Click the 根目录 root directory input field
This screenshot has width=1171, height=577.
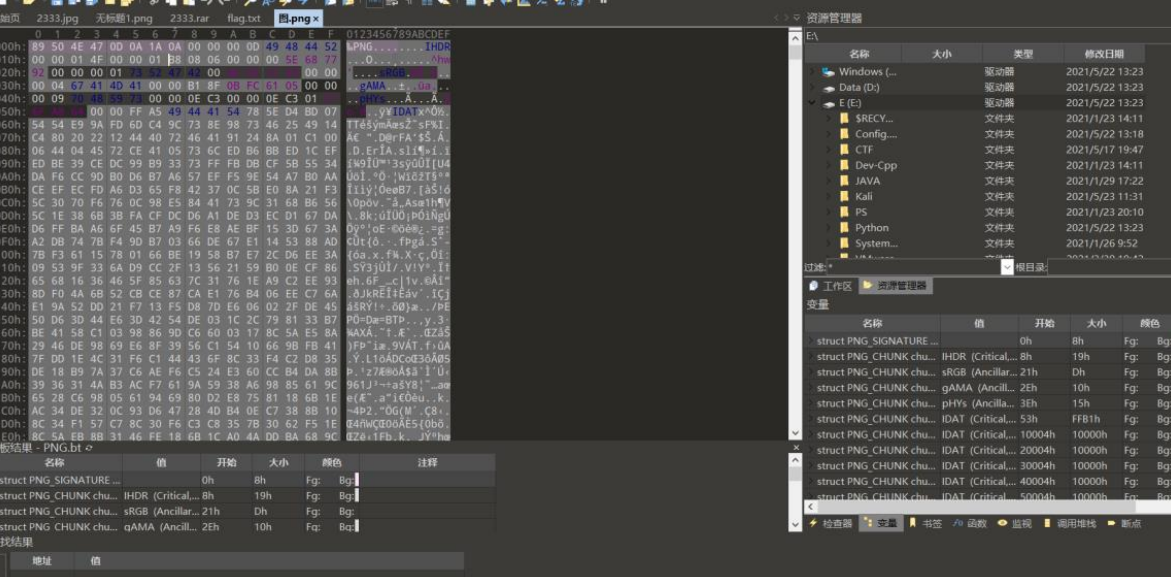tap(1108, 267)
